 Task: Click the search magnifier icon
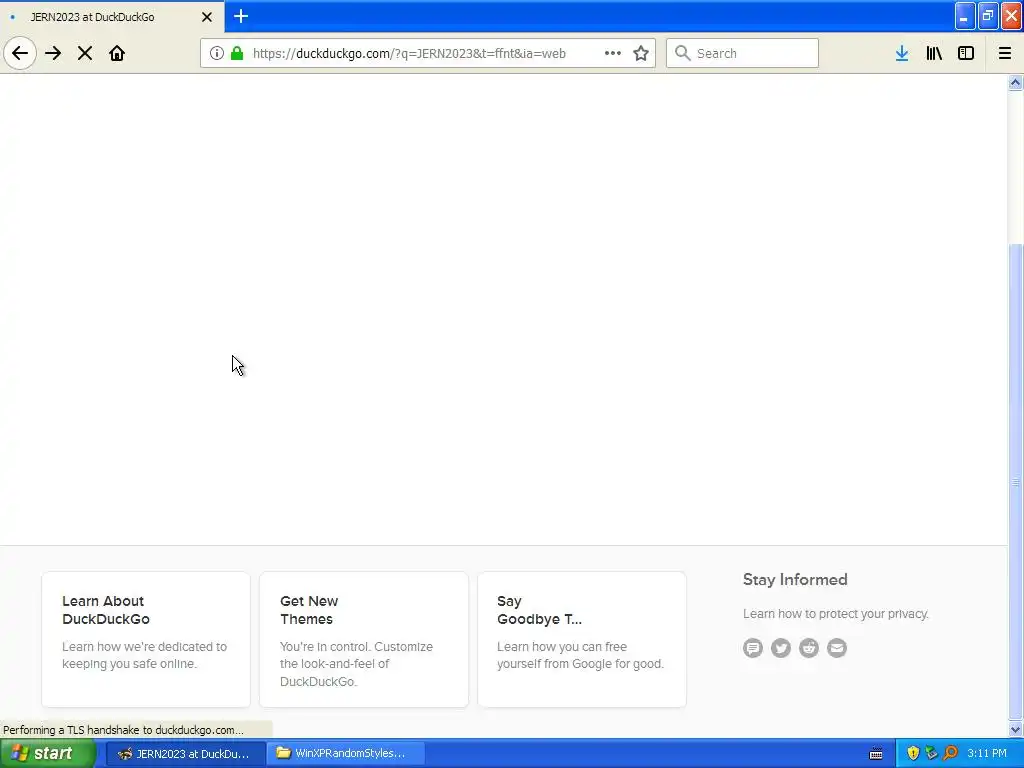[682, 53]
